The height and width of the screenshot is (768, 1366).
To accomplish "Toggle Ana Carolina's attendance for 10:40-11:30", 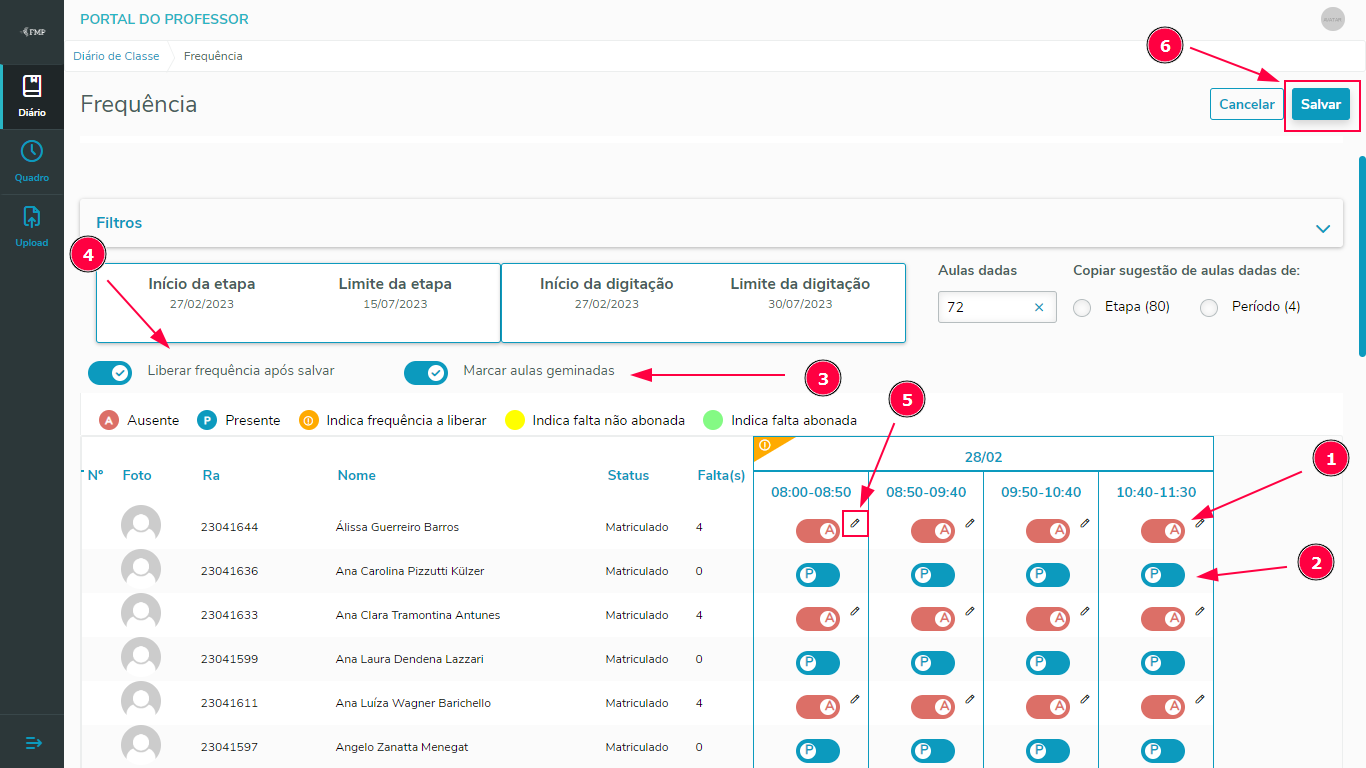I will tap(1163, 575).
